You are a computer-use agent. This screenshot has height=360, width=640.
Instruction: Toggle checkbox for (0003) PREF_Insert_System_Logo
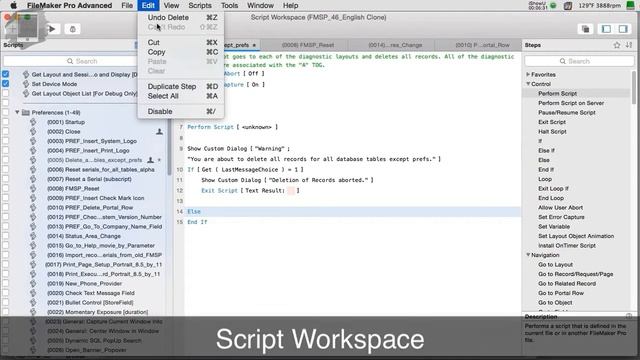pos(5,141)
